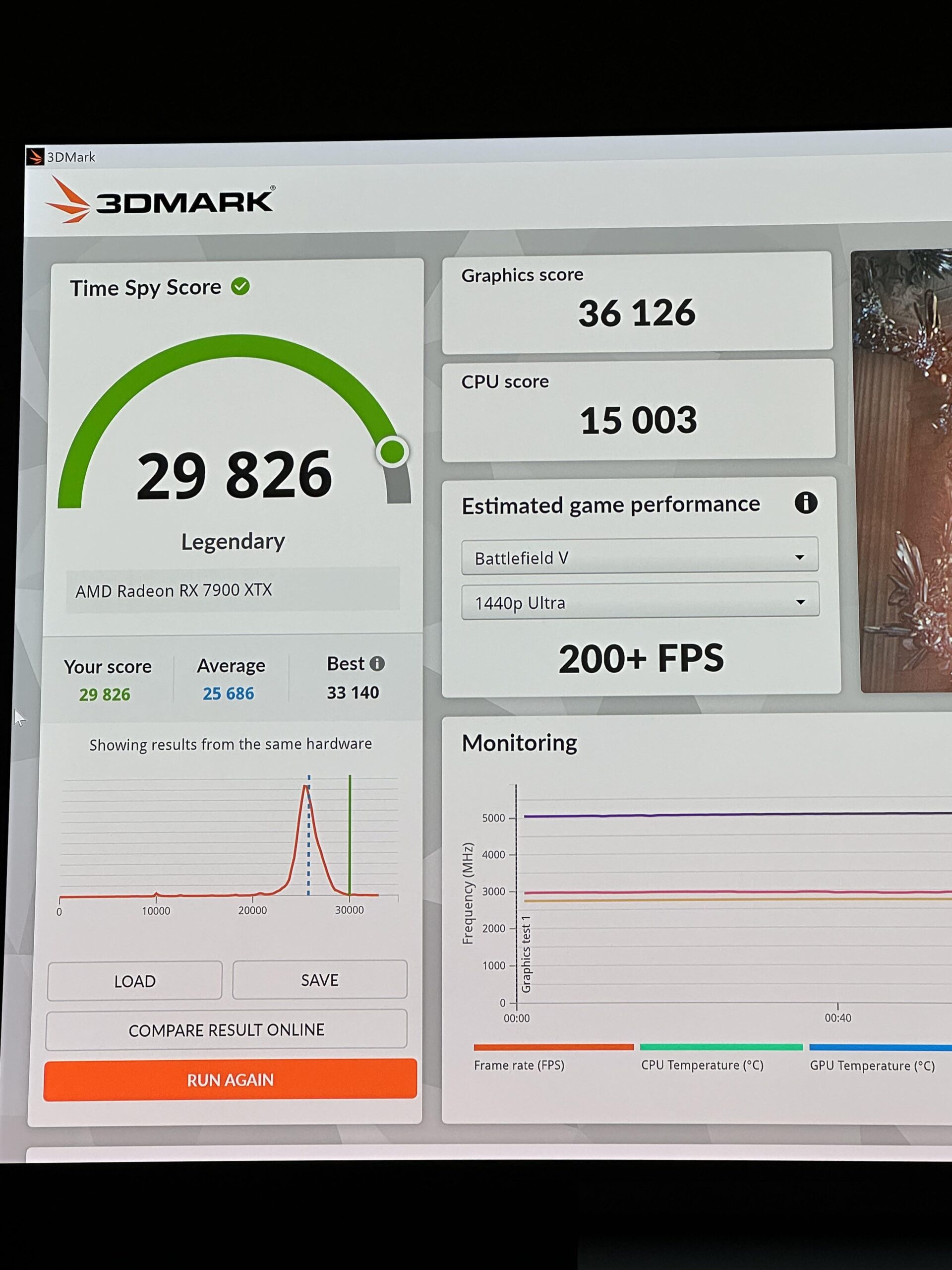Click the main score 29 826

(234, 474)
